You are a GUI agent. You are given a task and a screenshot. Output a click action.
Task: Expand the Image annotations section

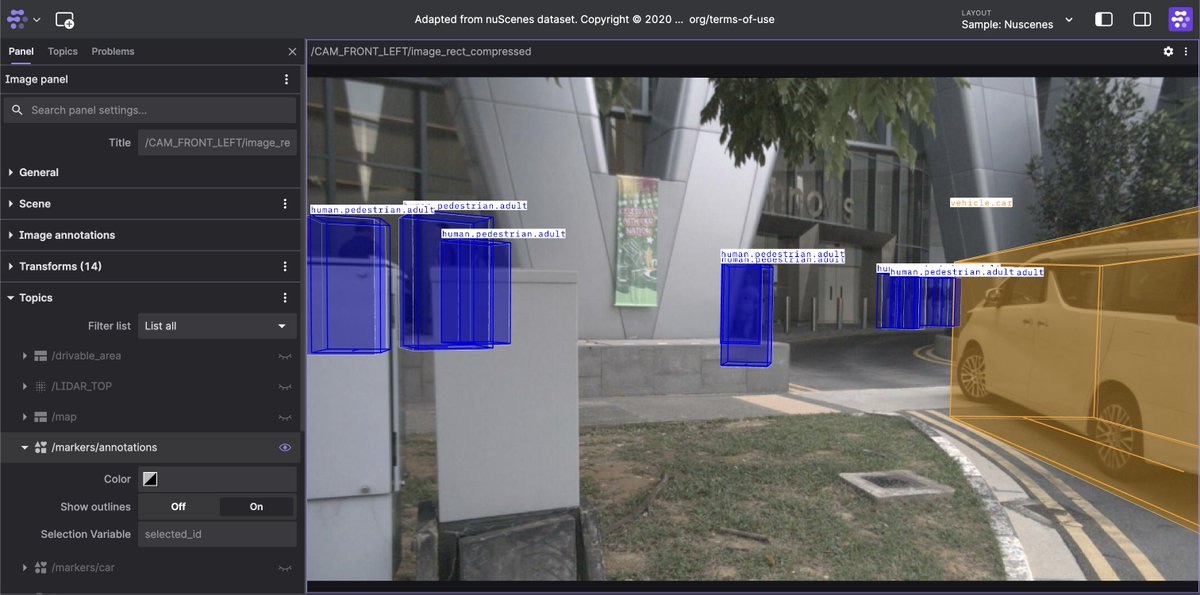click(66, 235)
